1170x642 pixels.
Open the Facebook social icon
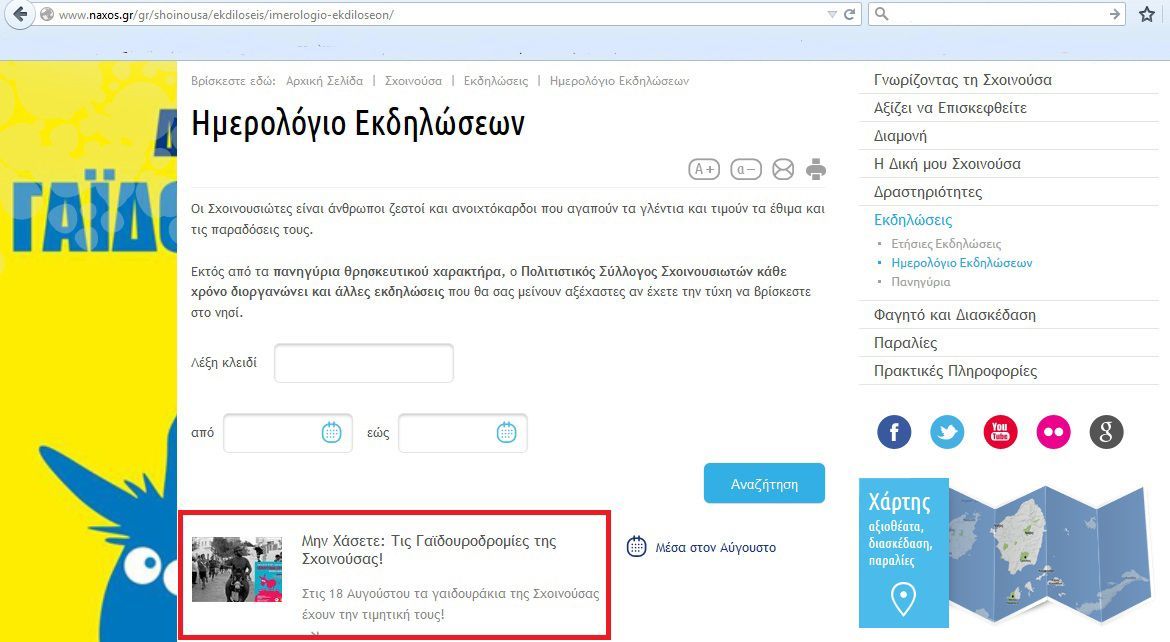click(x=894, y=432)
